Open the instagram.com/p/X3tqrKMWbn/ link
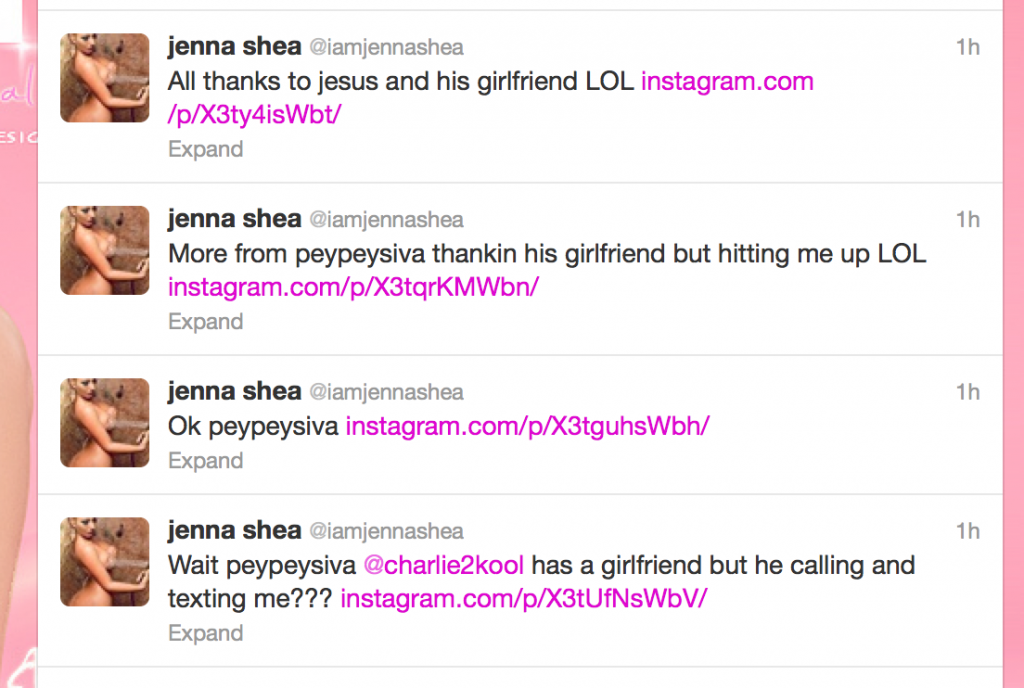Screen dimensions: 1024x688 click(x=353, y=287)
